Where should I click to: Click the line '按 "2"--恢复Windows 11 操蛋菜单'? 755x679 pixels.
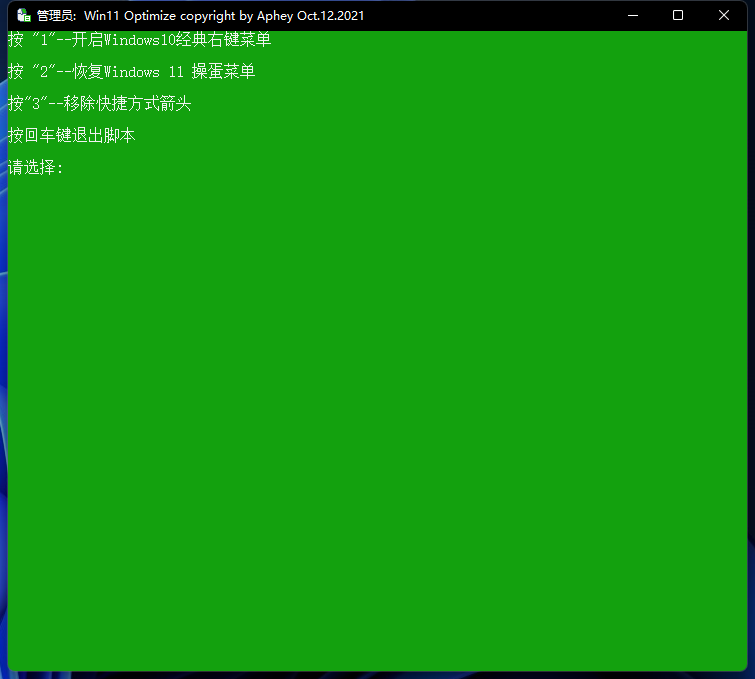tap(131, 72)
